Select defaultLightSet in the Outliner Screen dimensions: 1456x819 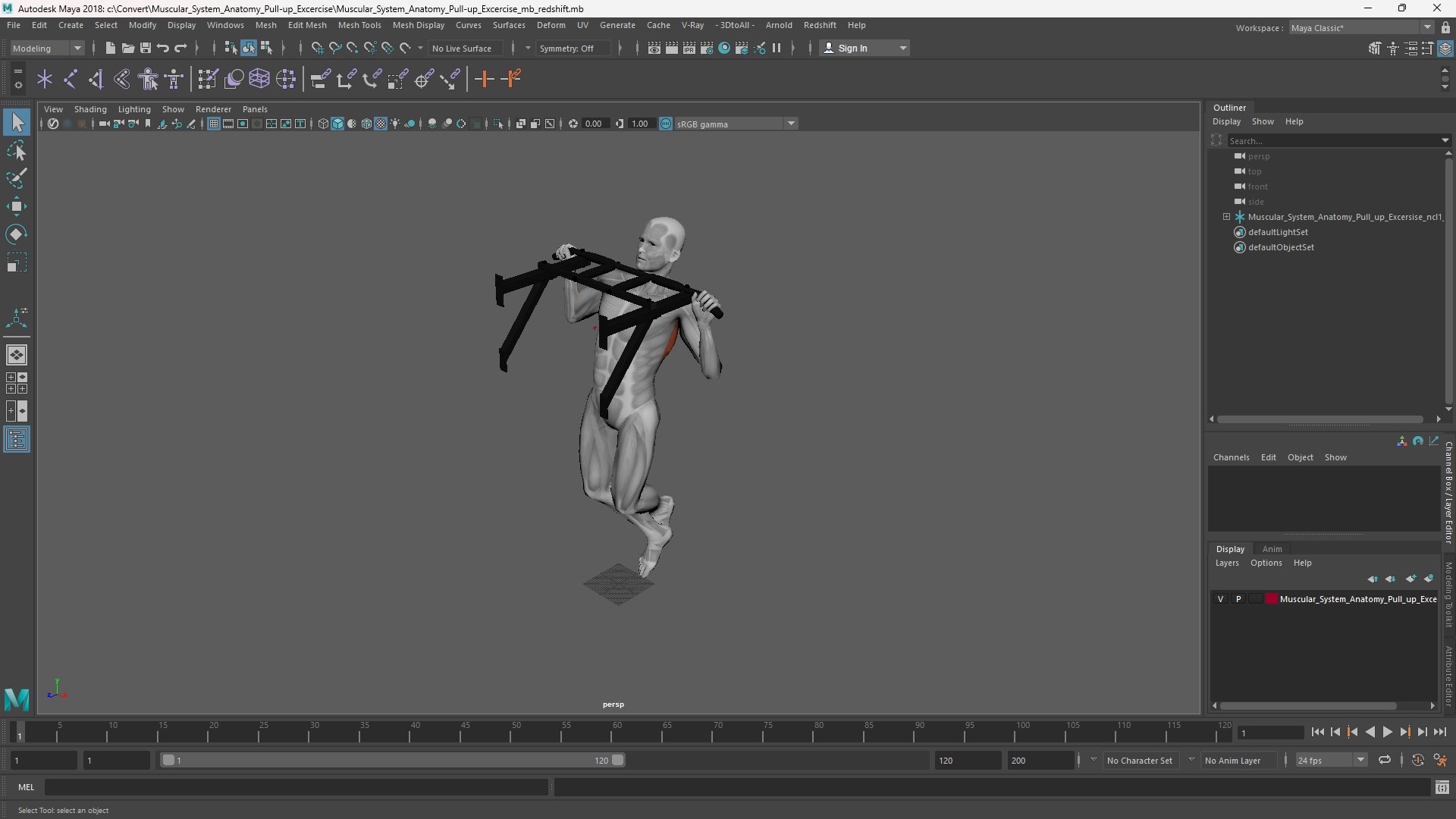1278,232
